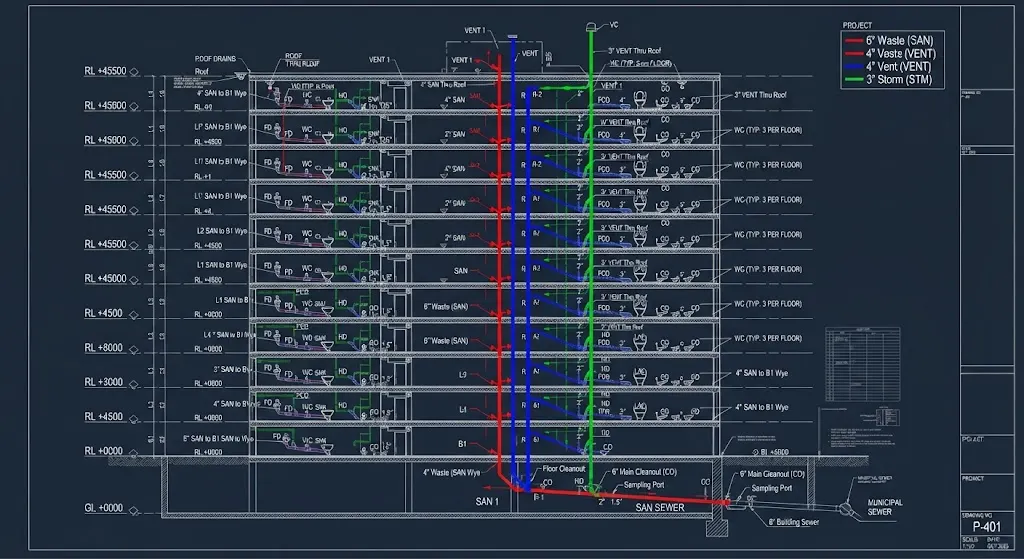Select the large MUNICIPAL SEWER label
This screenshot has width=1024, height=559.
click(x=885, y=507)
